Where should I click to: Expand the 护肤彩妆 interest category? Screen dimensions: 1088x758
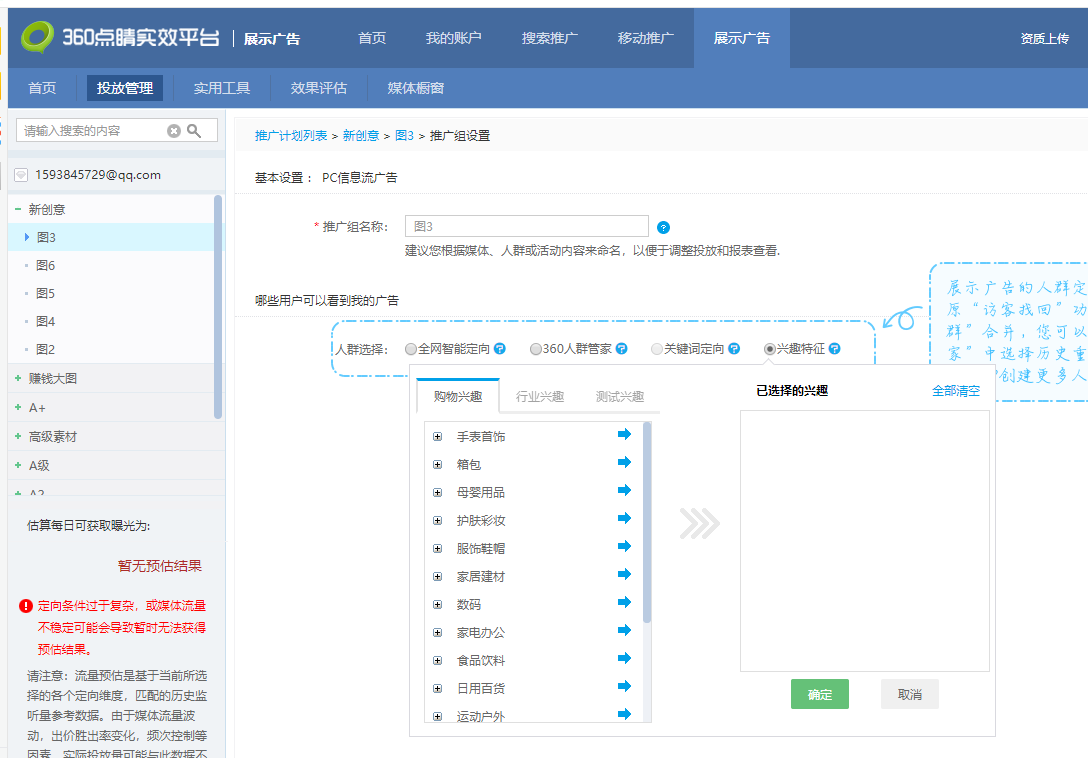[x=438, y=521]
